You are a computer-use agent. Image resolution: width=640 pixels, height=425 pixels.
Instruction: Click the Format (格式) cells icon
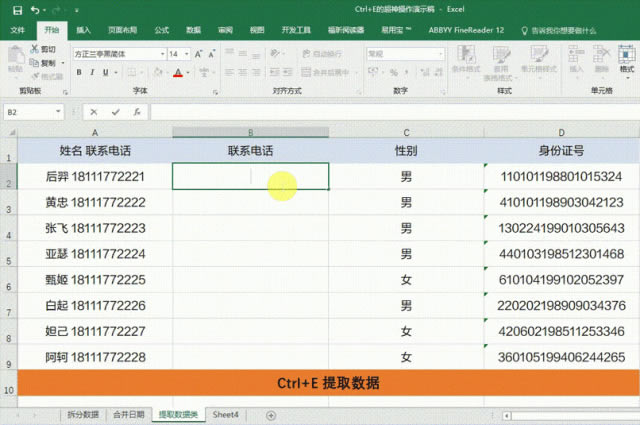point(627,58)
